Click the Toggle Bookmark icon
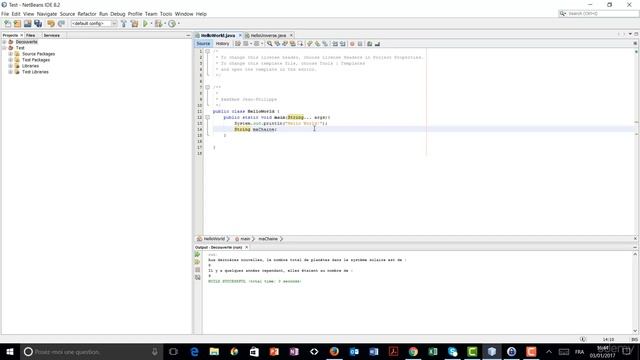This screenshot has height=360, width=640. (325, 44)
